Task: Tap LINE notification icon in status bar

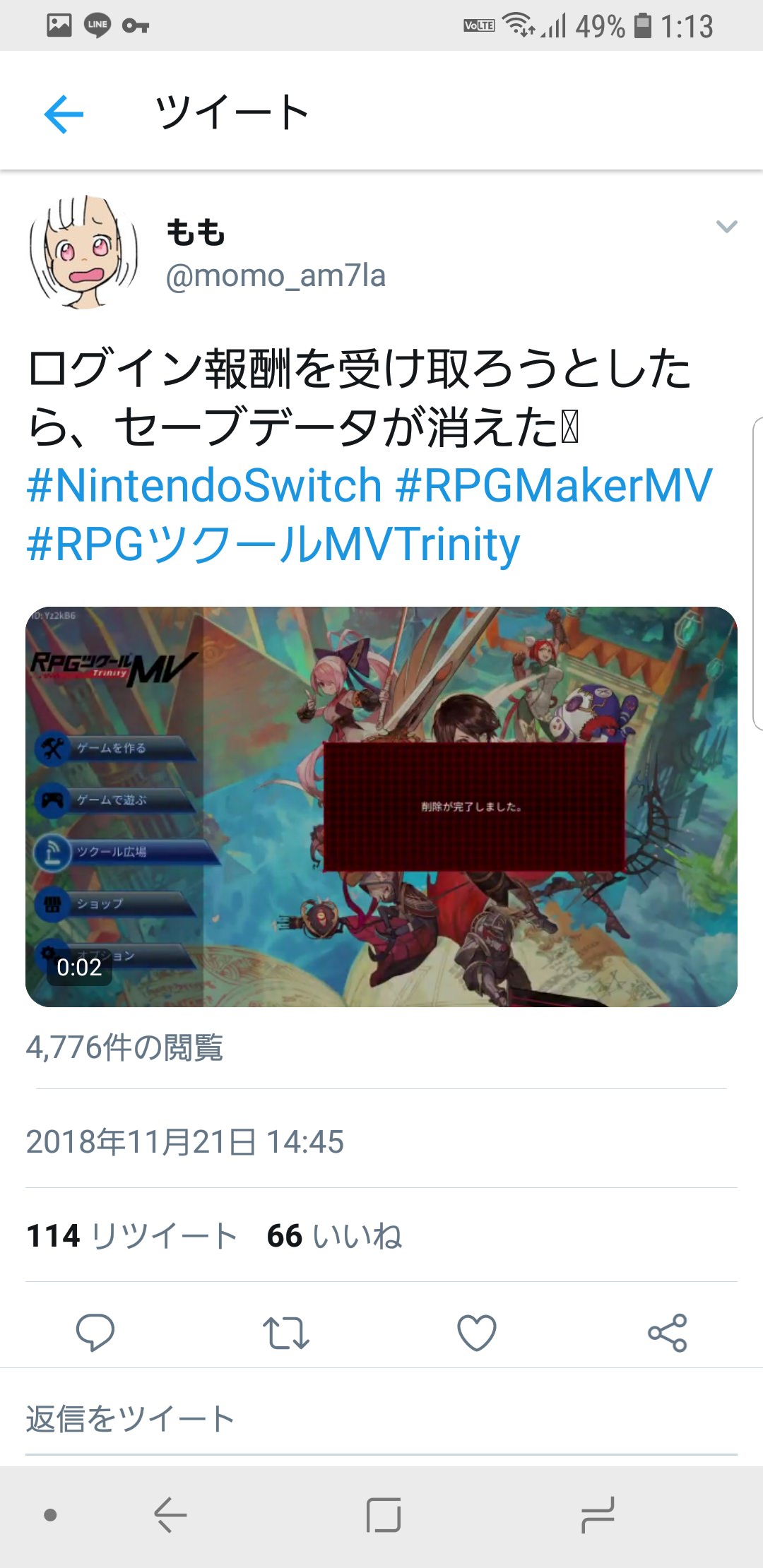Action: (x=97, y=25)
